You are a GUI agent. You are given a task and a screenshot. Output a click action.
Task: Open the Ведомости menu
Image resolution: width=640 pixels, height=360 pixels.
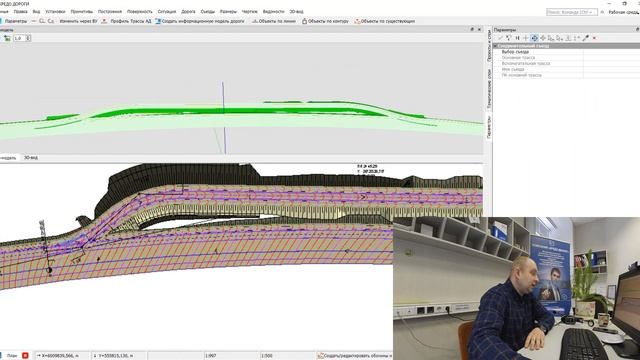click(x=273, y=12)
